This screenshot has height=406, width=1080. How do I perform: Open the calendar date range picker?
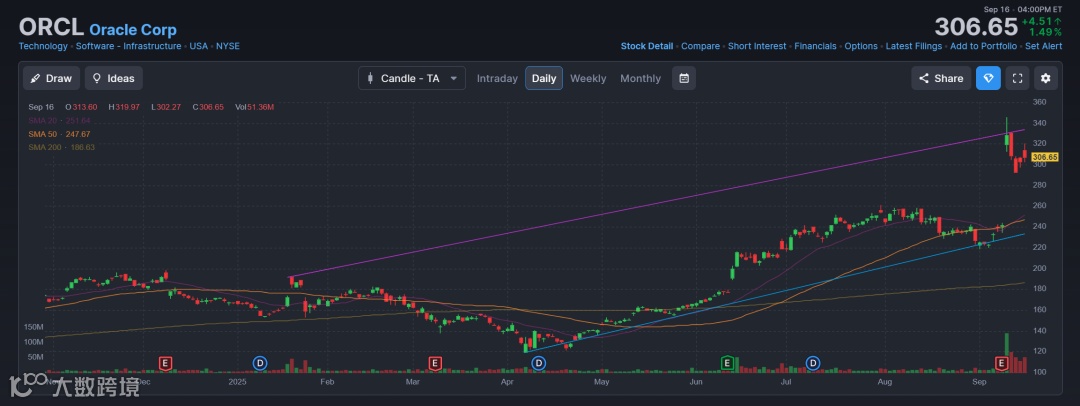pos(684,78)
